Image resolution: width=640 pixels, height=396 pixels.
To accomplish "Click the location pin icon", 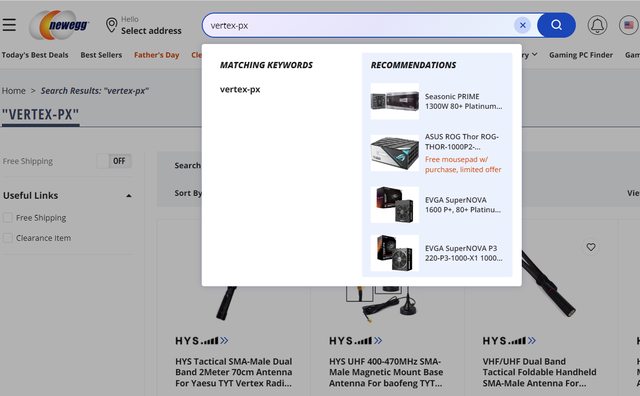I will point(111,25).
